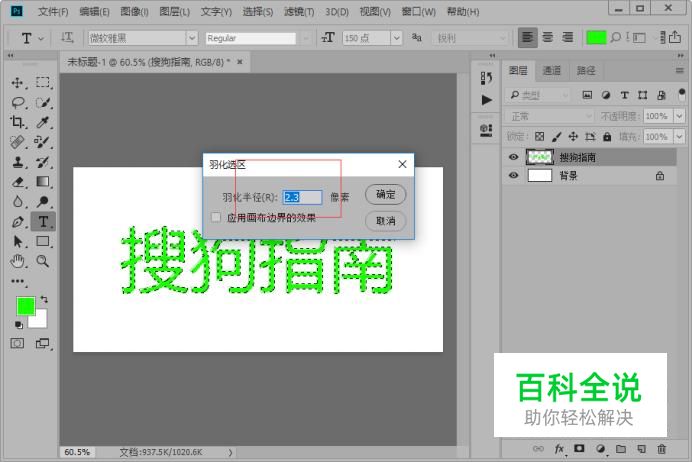Select the Healing Brush tool

point(18,142)
